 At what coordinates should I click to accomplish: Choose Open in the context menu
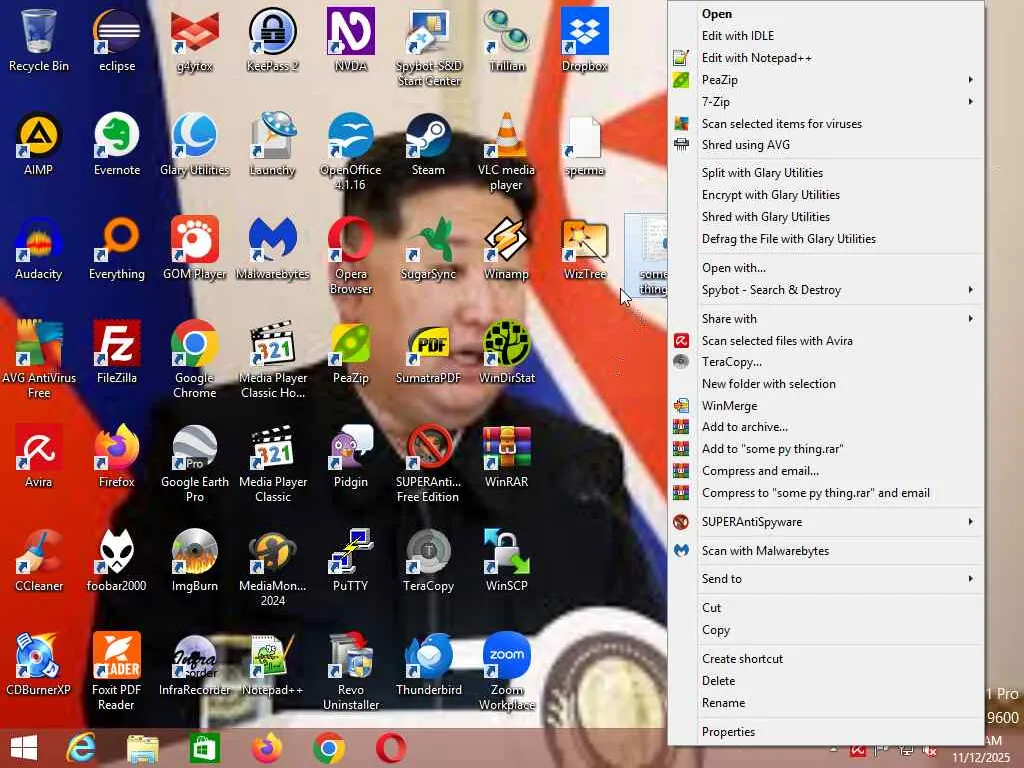point(825,14)
